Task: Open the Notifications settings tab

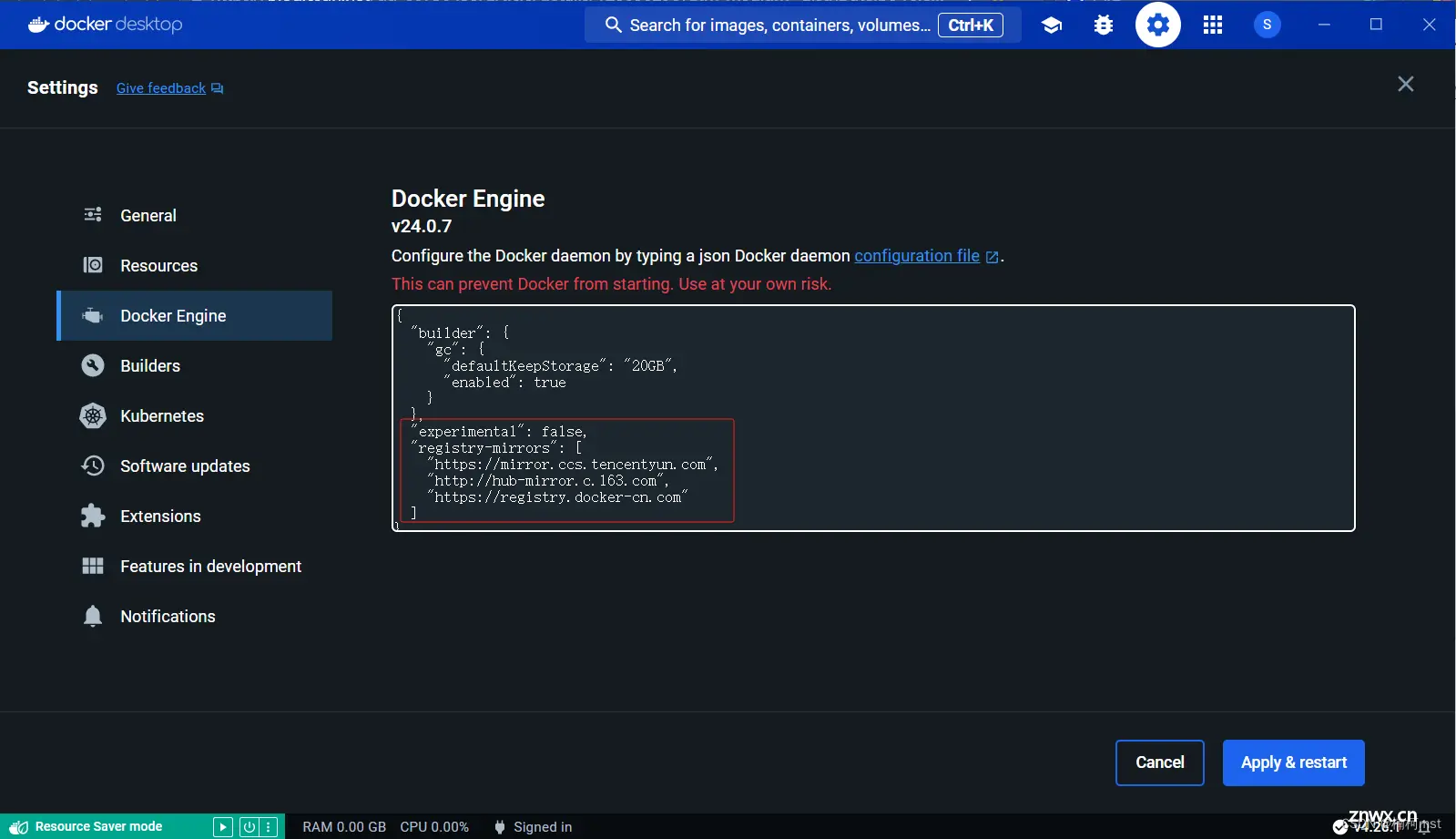Action: click(194, 616)
